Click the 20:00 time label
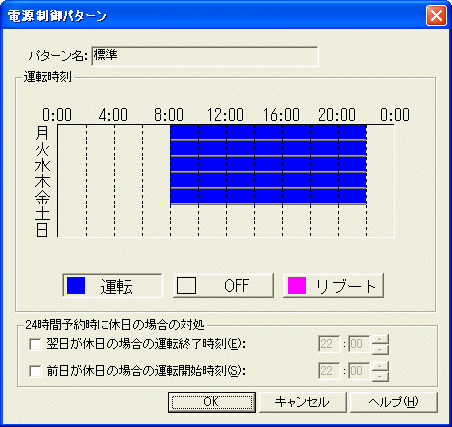 pyautogui.click(x=337, y=115)
